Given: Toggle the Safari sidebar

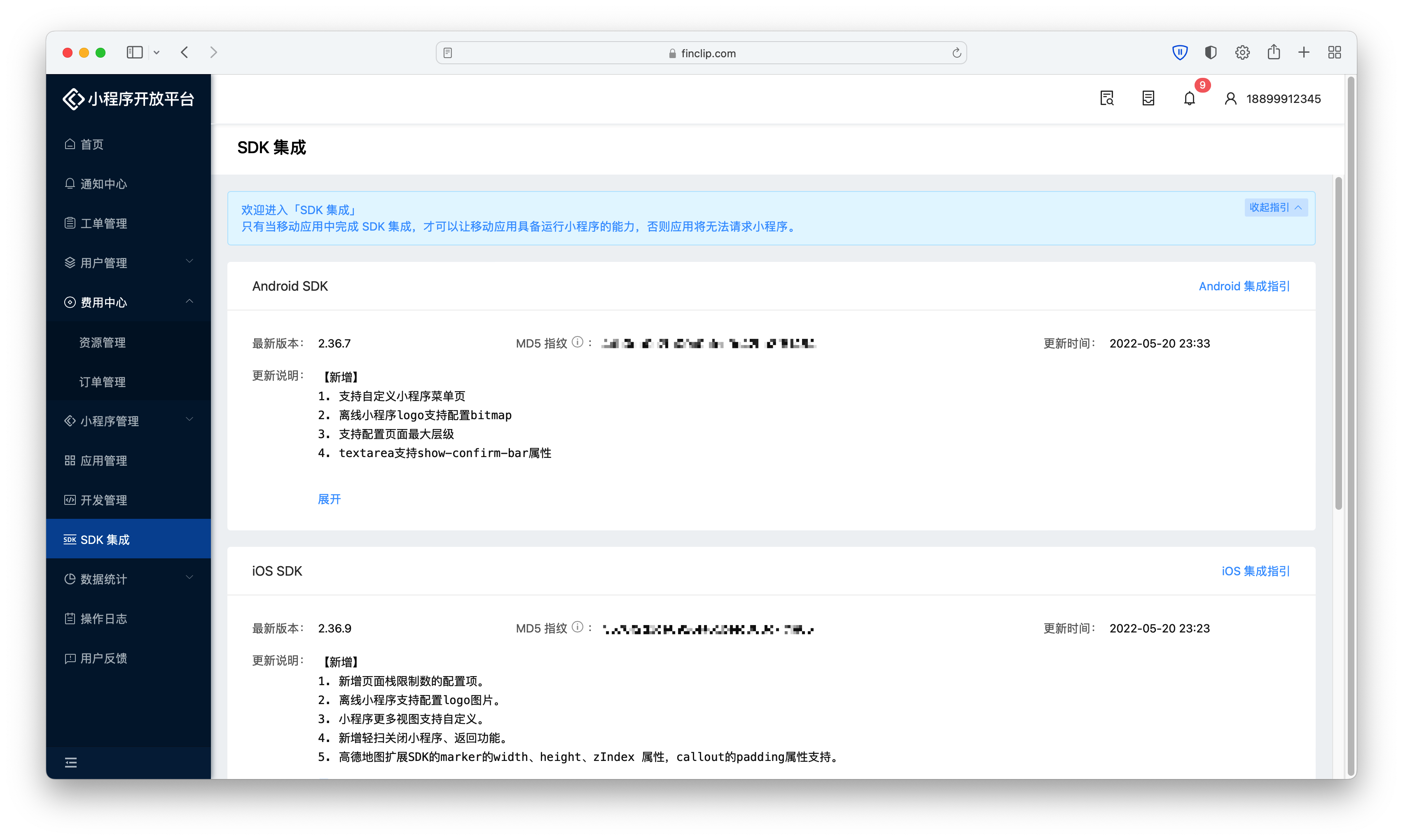Looking at the screenshot, I should coord(134,53).
